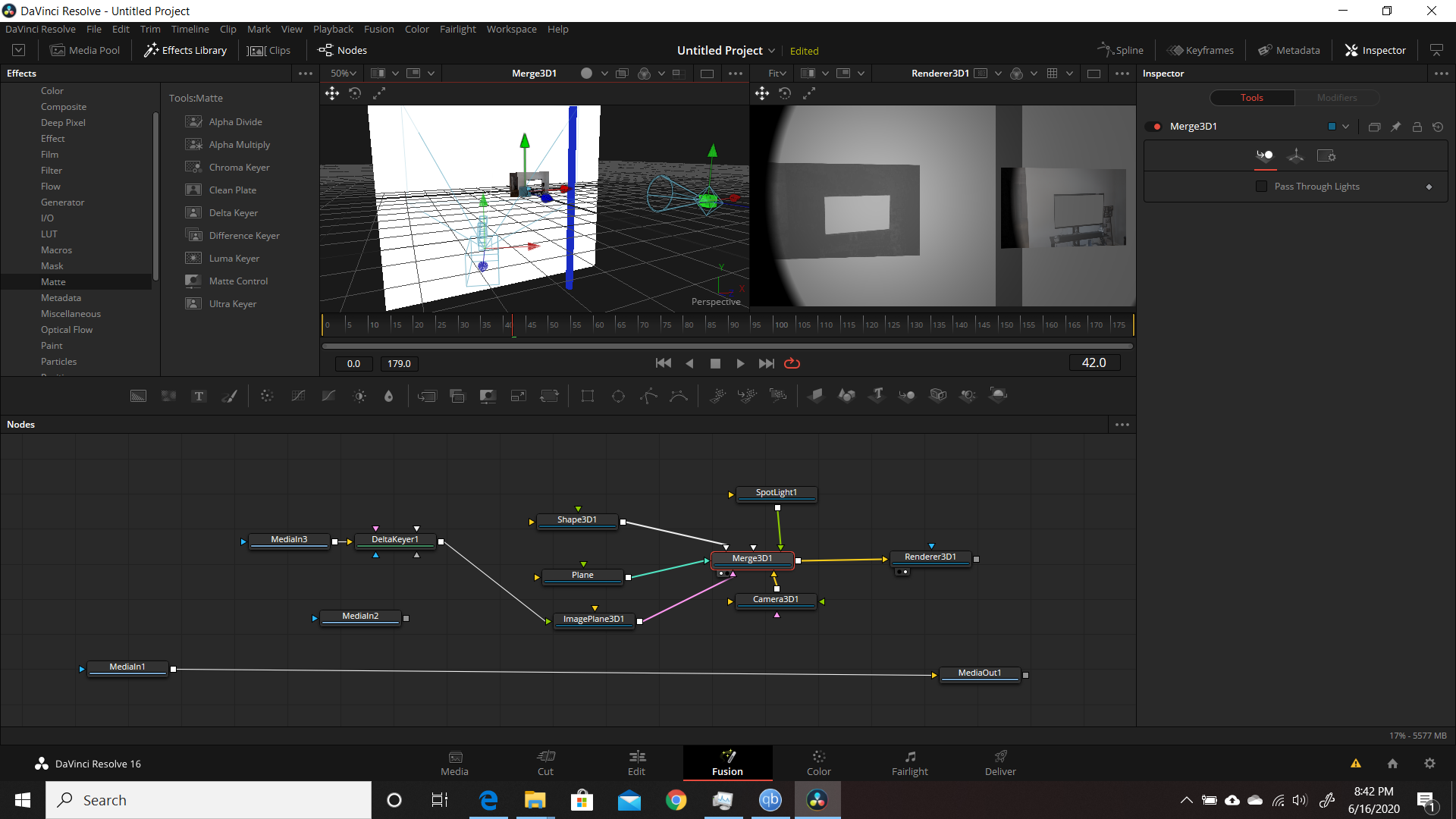The width and height of the screenshot is (1456, 819).
Task: Add a Rectangle mask from the toolbar
Action: [588, 396]
